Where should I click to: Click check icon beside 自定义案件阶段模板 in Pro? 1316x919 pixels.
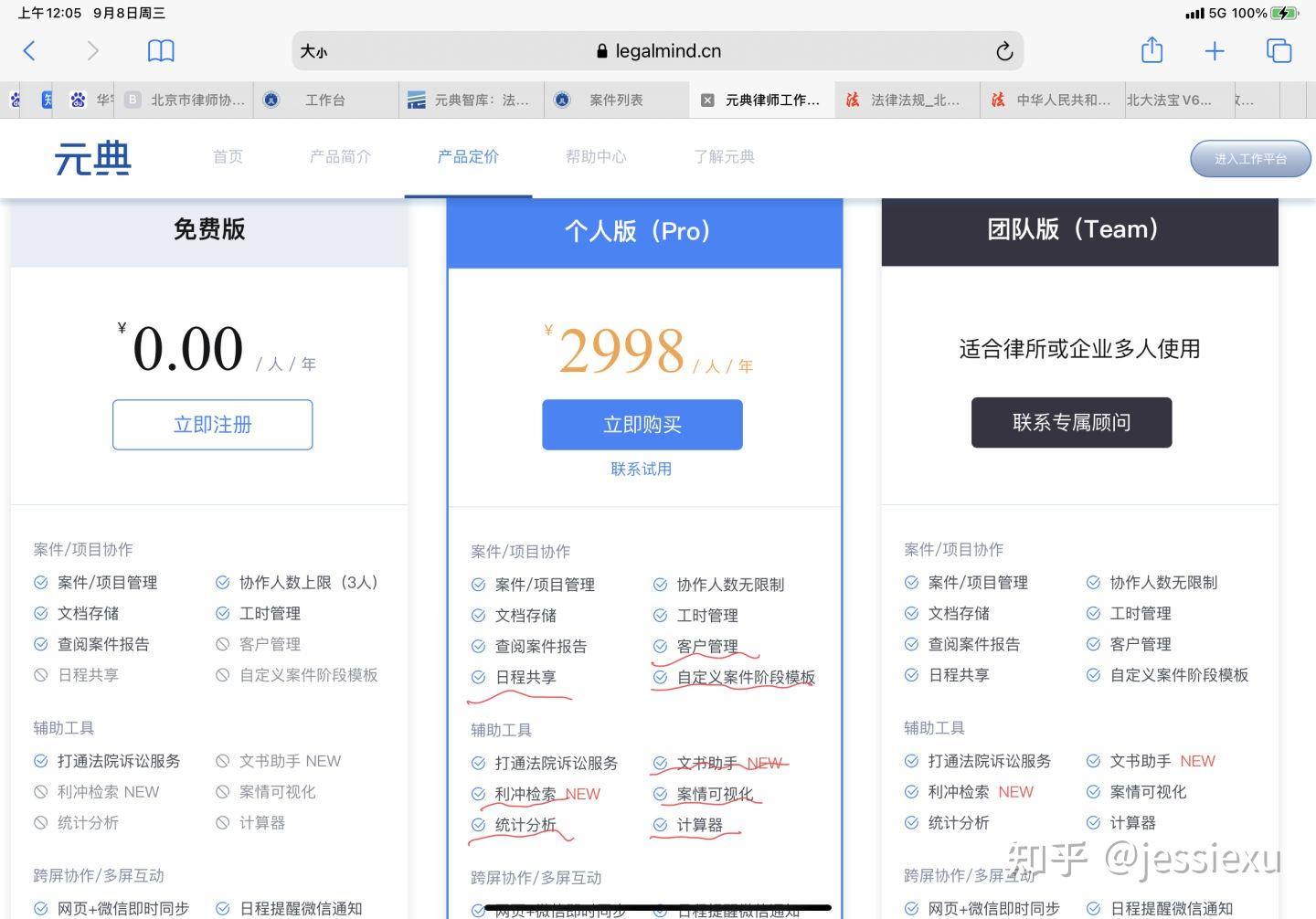660,677
